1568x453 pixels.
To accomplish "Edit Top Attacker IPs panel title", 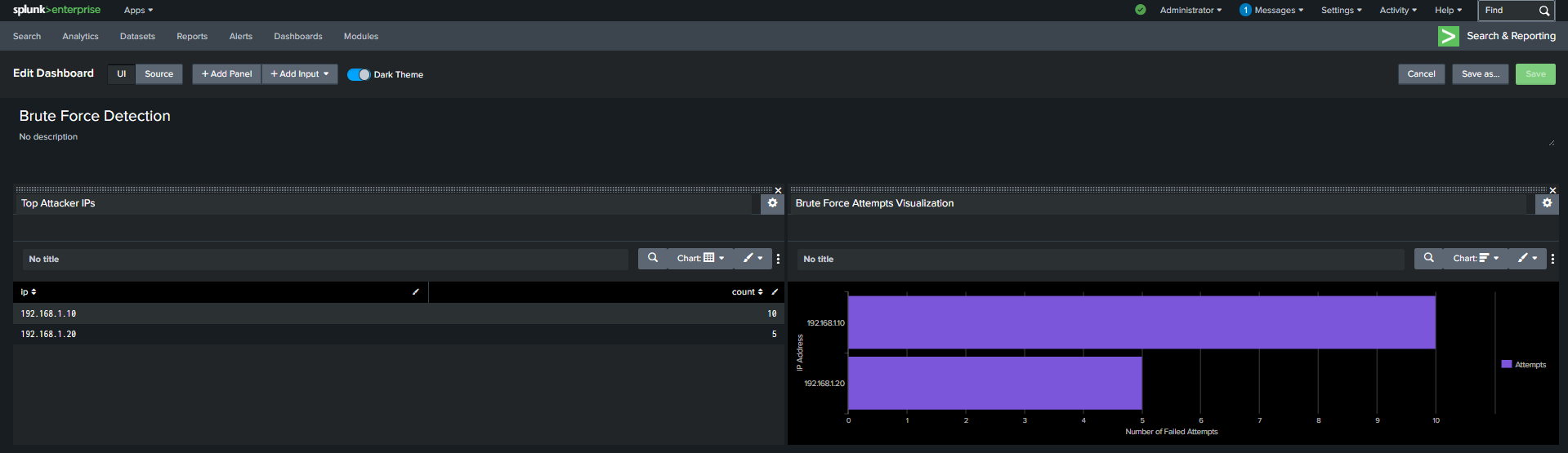I will (x=384, y=203).
